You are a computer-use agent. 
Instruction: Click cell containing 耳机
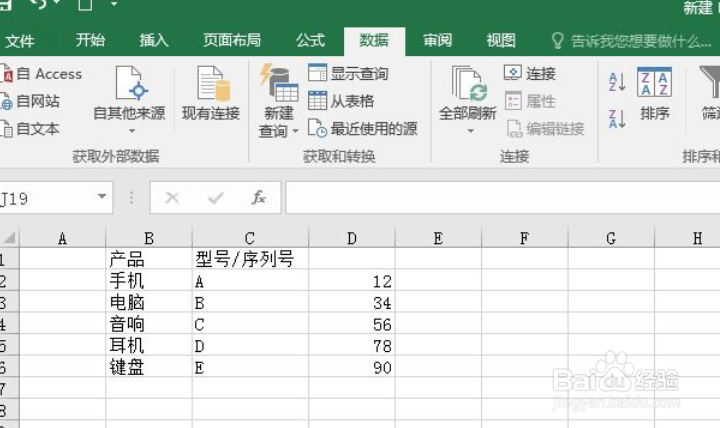pyautogui.click(x=149, y=345)
